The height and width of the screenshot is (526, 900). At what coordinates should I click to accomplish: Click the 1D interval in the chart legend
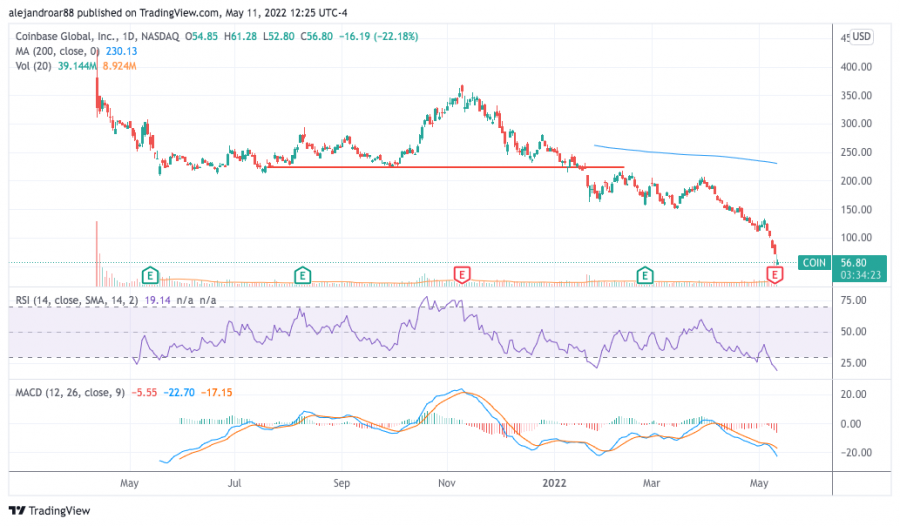coord(127,36)
